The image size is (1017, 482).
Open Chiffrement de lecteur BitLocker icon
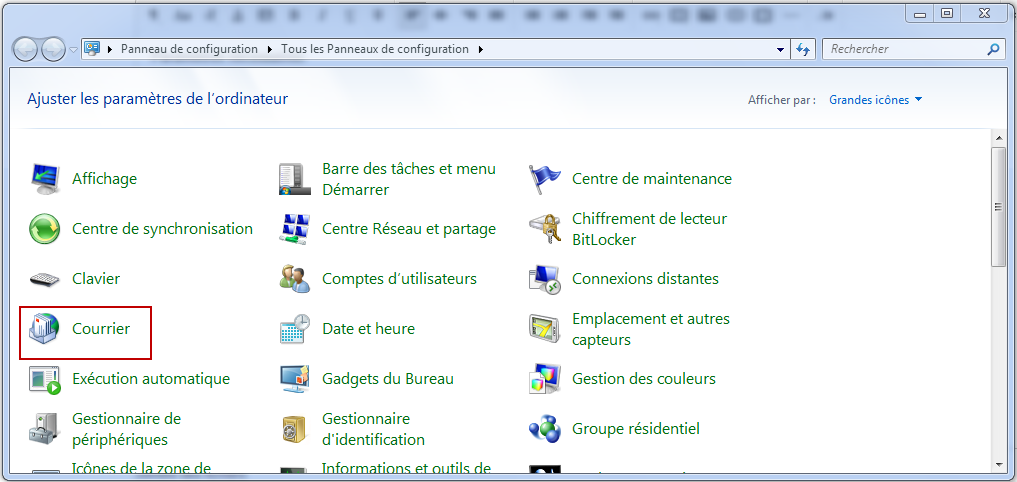[x=545, y=229]
